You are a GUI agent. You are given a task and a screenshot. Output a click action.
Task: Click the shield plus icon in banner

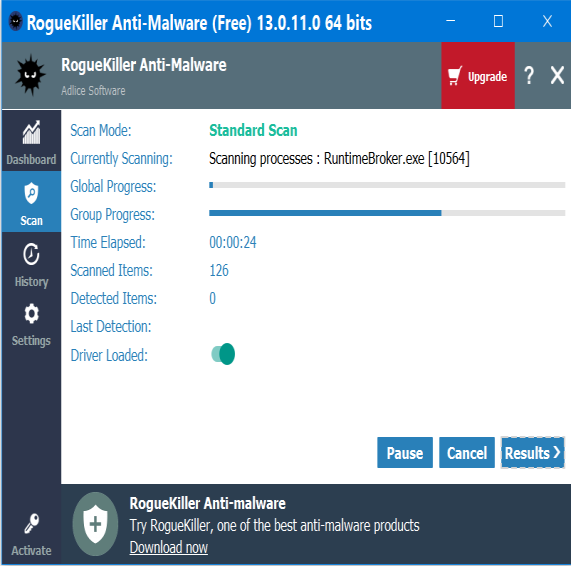coord(95,524)
